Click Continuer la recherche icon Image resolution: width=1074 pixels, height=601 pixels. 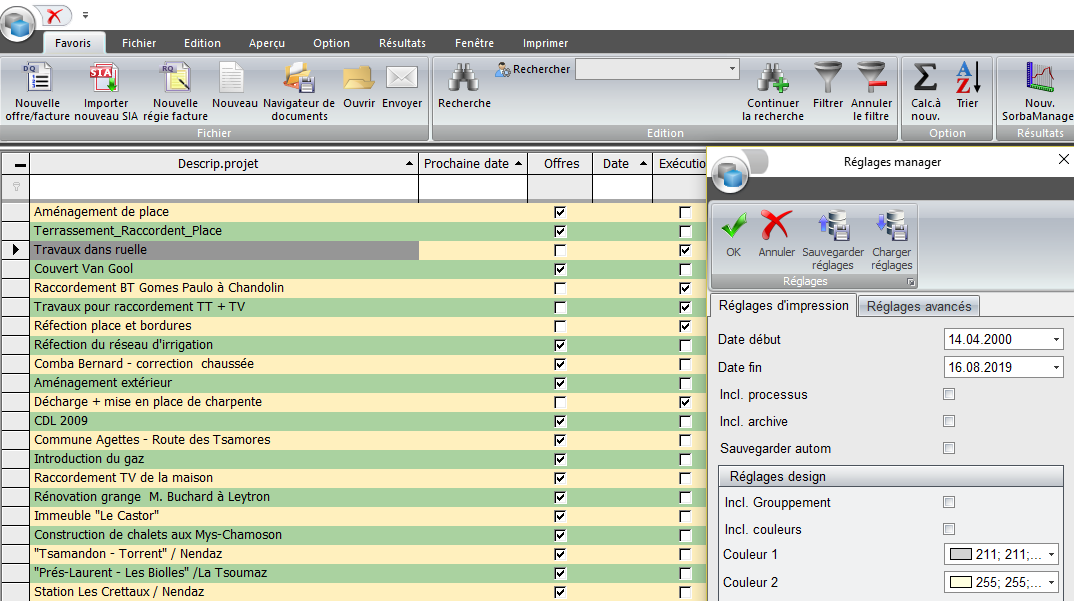coord(773,77)
